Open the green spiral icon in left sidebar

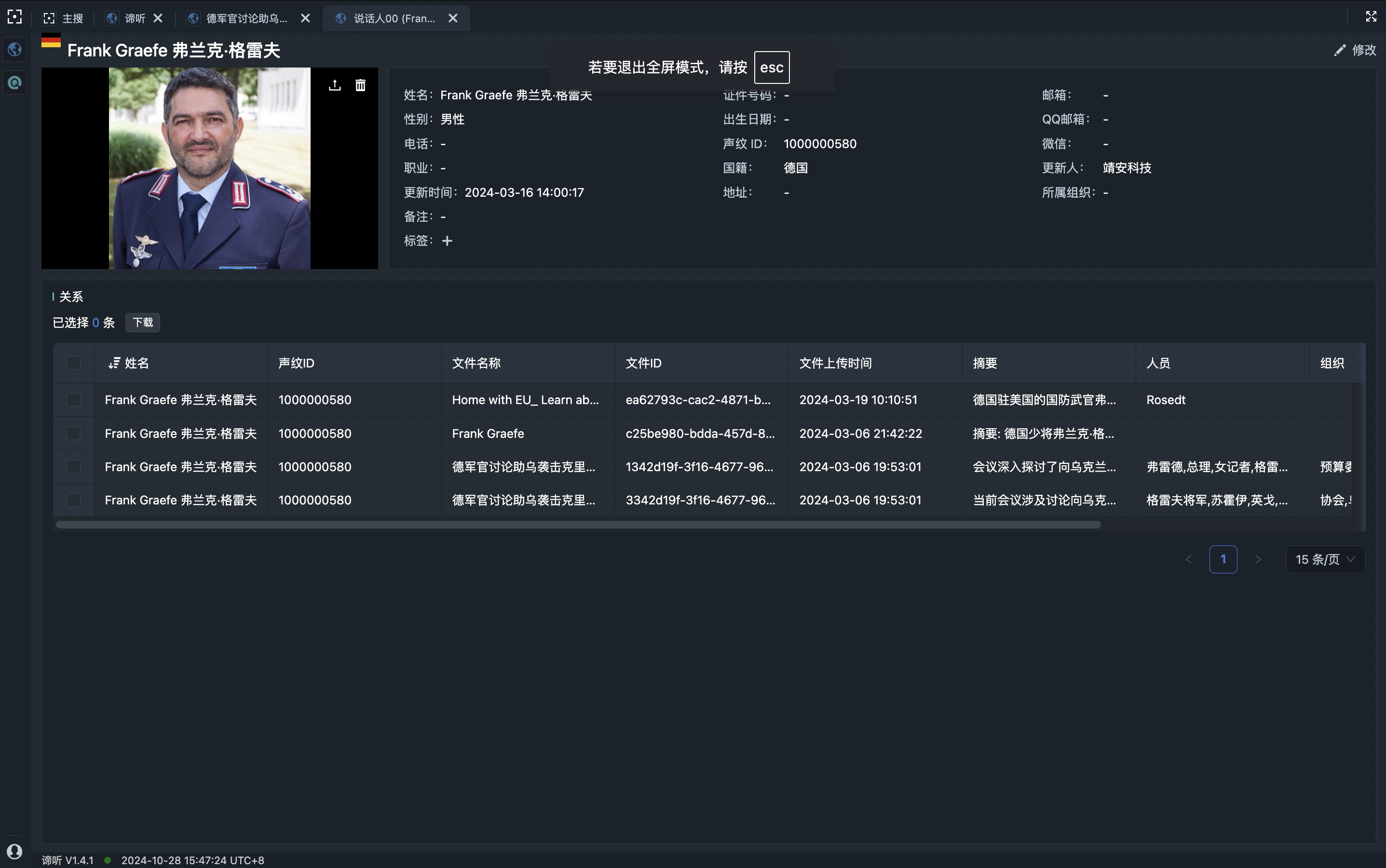[15, 82]
